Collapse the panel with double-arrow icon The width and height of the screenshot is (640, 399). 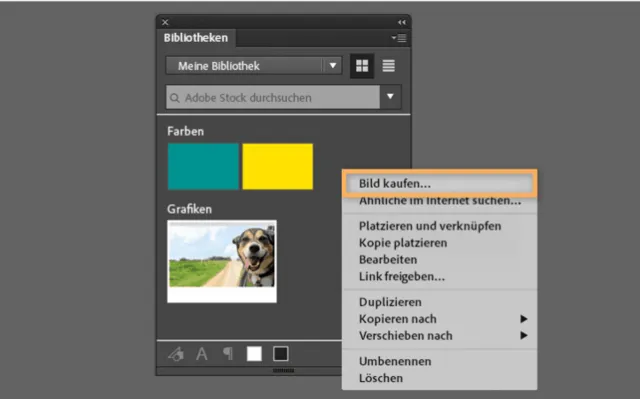(402, 22)
